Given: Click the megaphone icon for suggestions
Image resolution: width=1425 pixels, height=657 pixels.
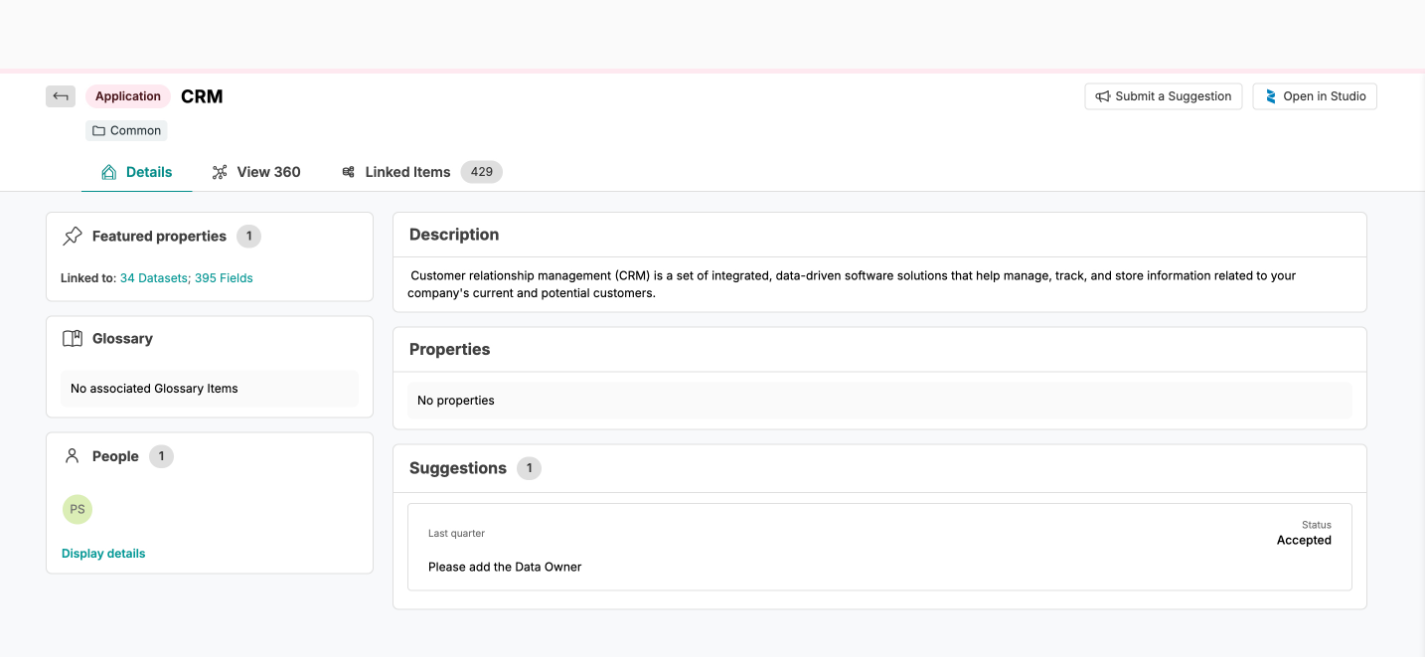Looking at the screenshot, I should (x=1102, y=97).
